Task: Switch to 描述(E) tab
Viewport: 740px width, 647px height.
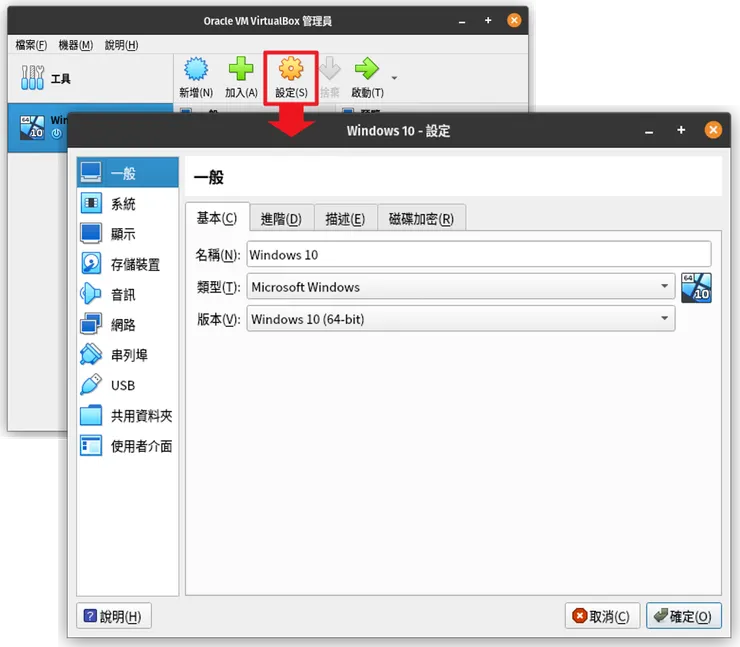Action: pyautogui.click(x=345, y=218)
